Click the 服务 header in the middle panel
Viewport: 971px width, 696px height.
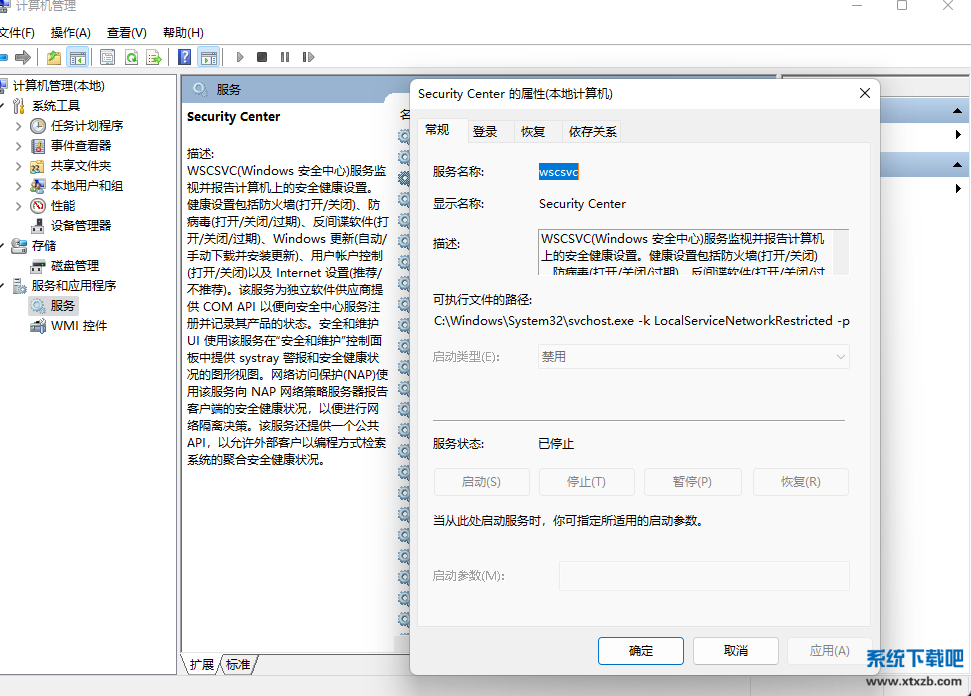pos(229,90)
